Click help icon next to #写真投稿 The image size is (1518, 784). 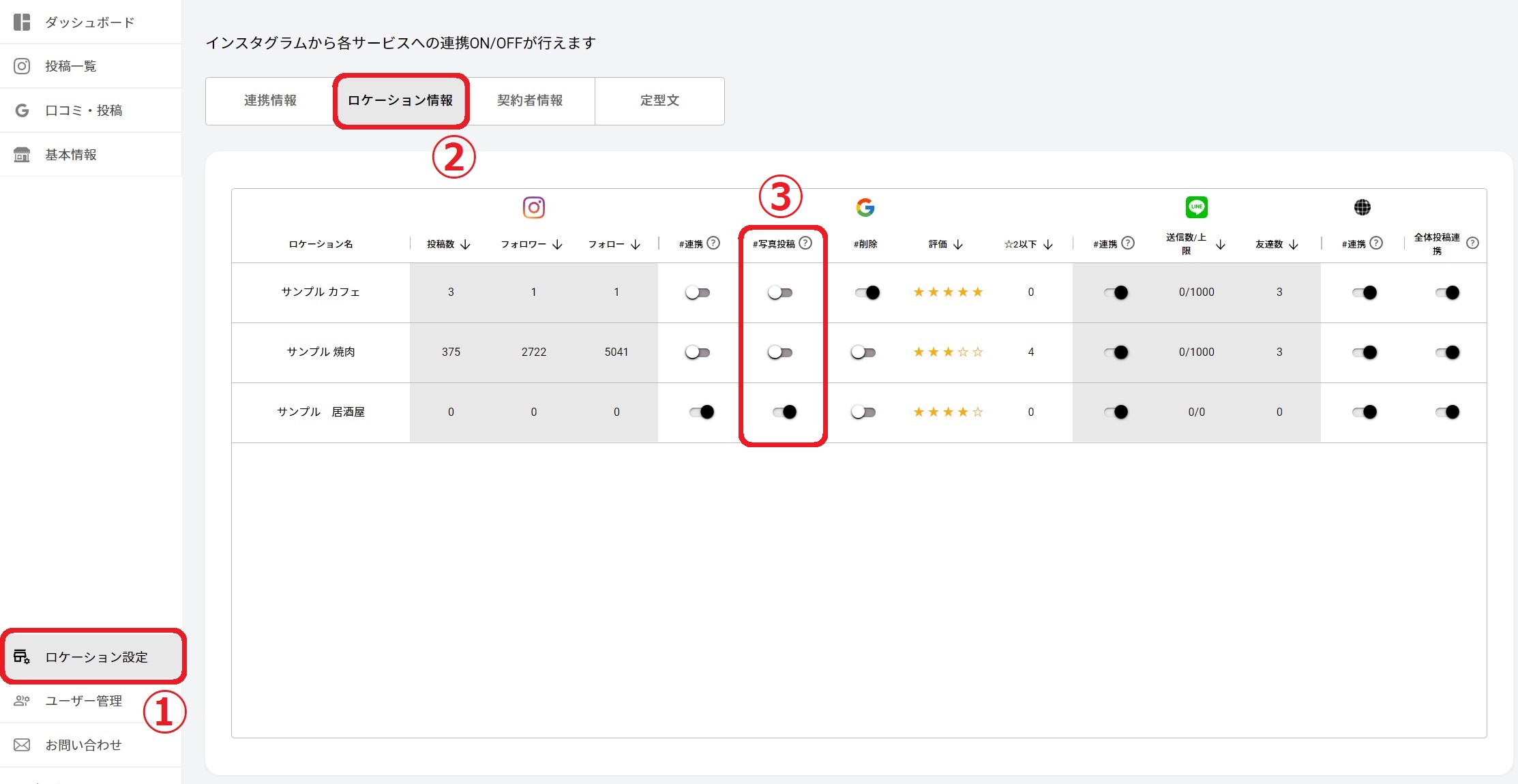point(805,243)
